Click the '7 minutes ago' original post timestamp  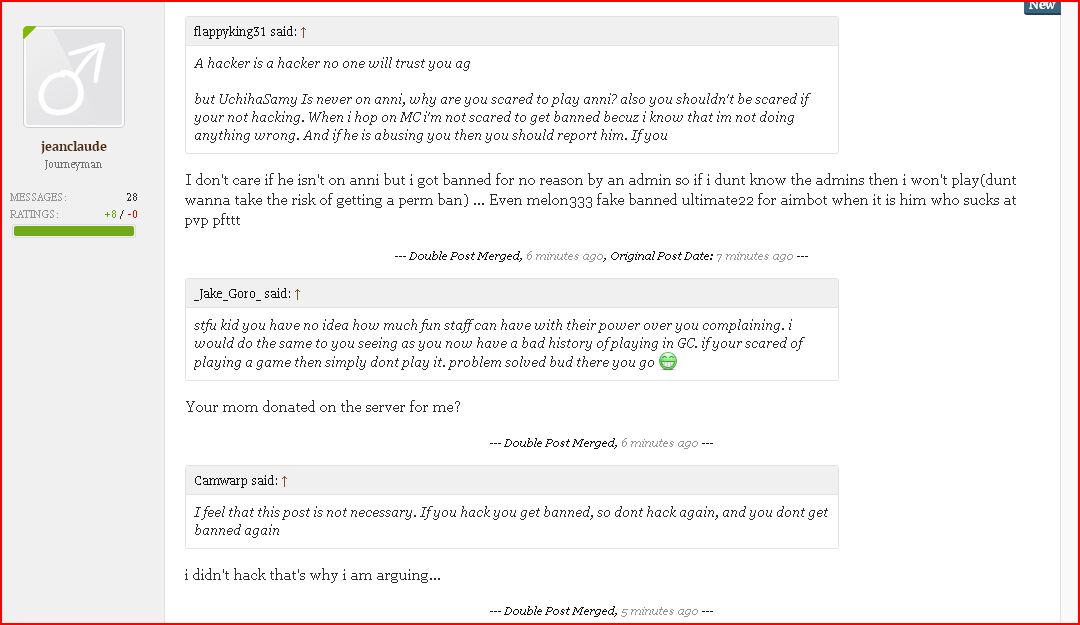[x=754, y=256]
